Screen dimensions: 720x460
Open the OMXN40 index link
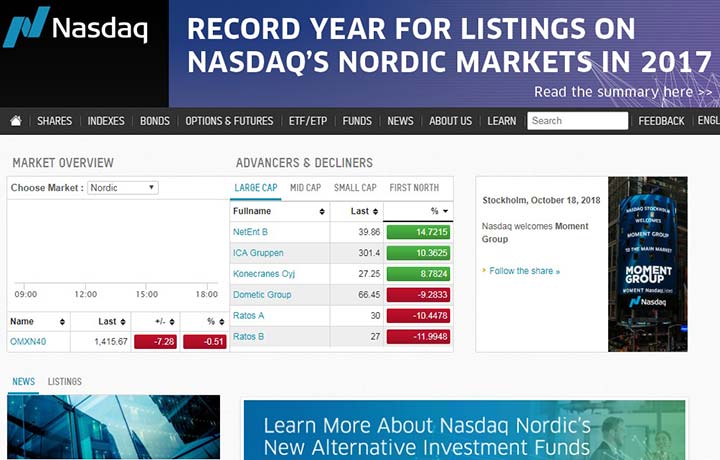tap(28, 342)
